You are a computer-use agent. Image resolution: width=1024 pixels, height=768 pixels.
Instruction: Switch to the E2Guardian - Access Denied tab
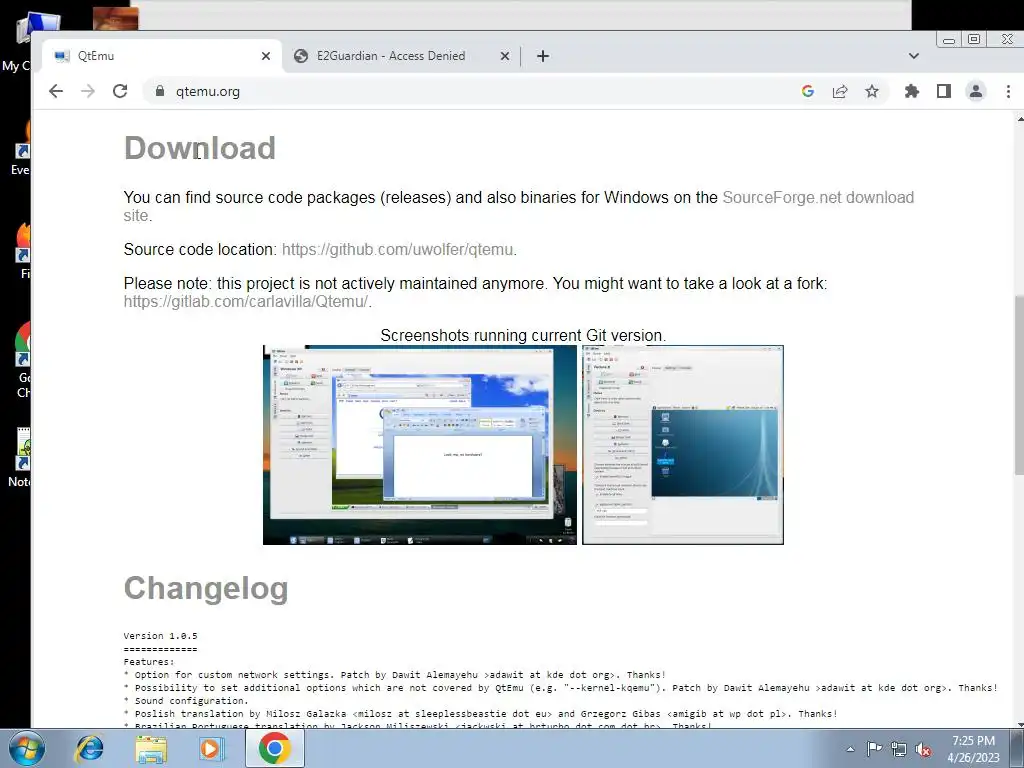click(401, 56)
